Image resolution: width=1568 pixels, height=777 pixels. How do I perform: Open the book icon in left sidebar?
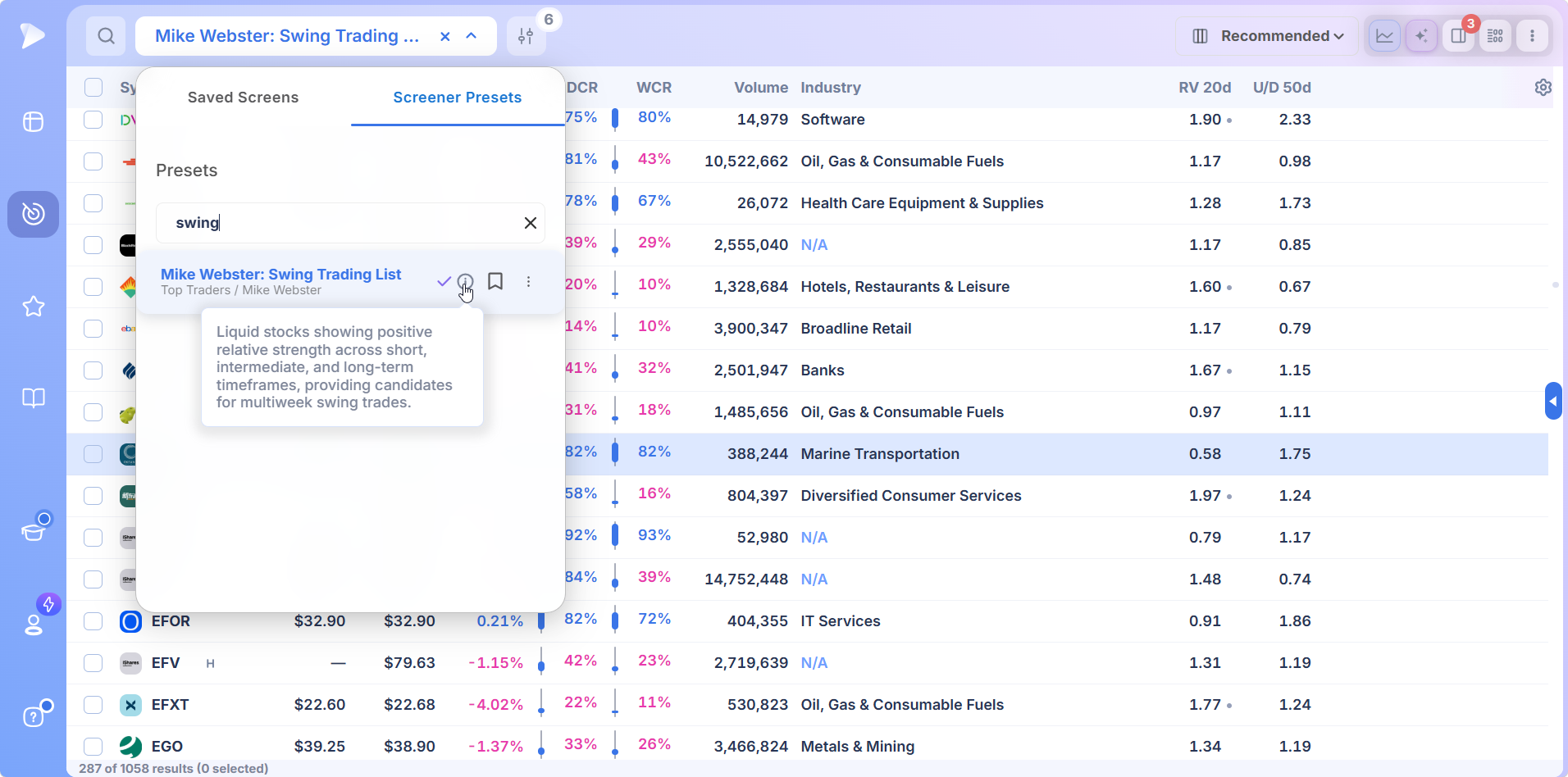[34, 398]
